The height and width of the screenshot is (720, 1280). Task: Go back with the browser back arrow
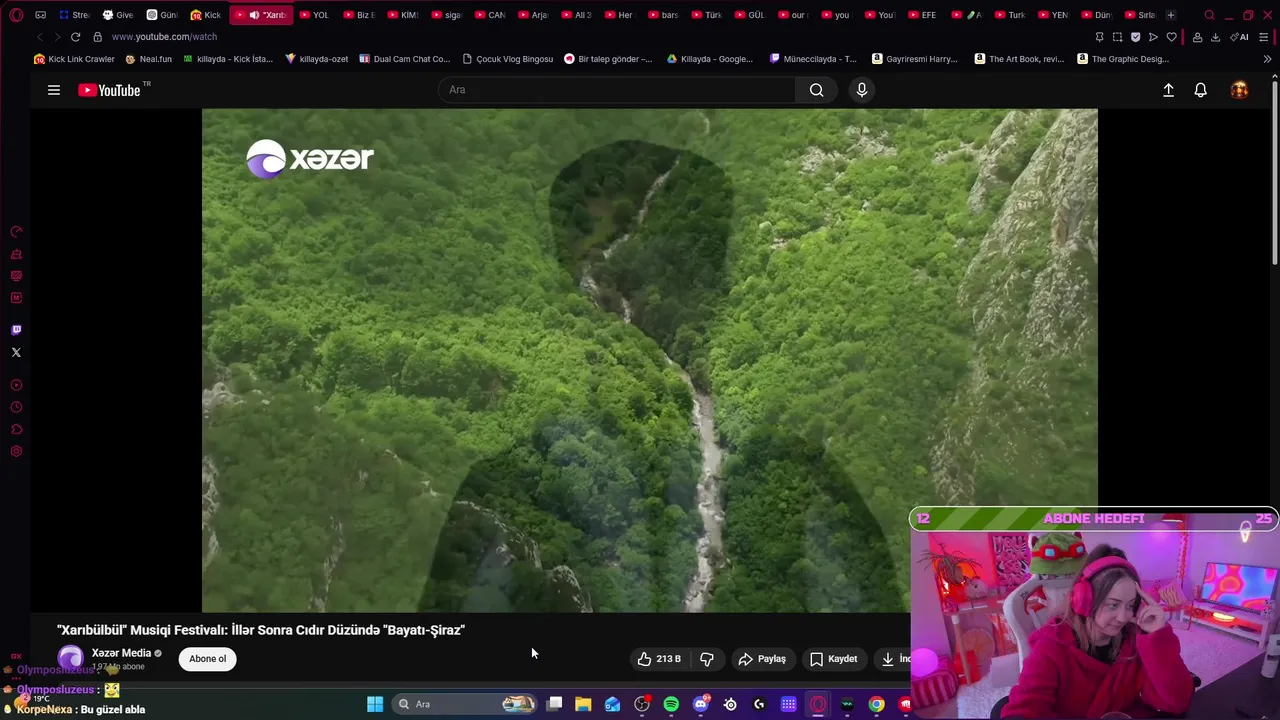(x=40, y=37)
